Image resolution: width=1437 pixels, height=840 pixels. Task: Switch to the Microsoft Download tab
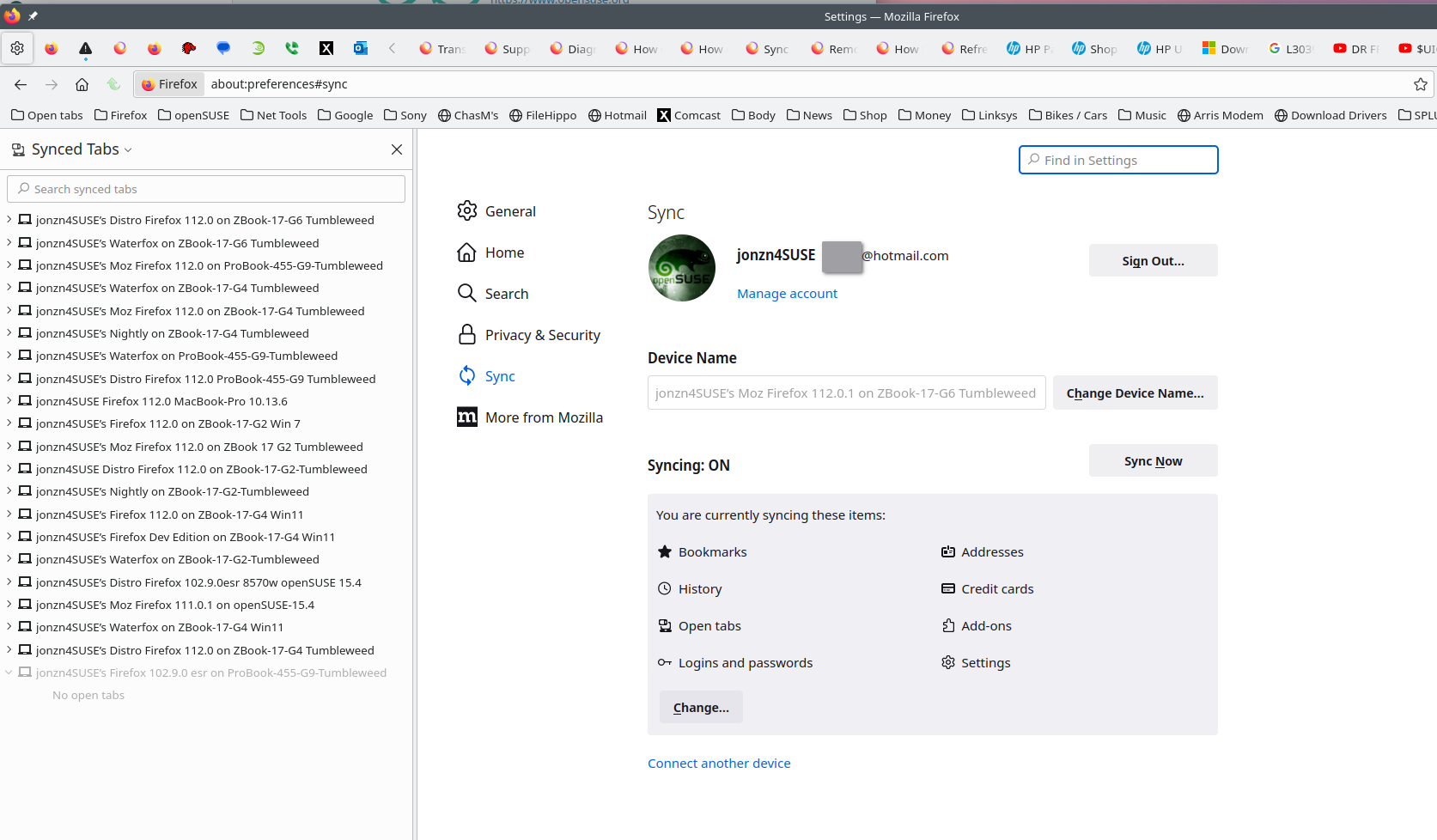[1225, 49]
